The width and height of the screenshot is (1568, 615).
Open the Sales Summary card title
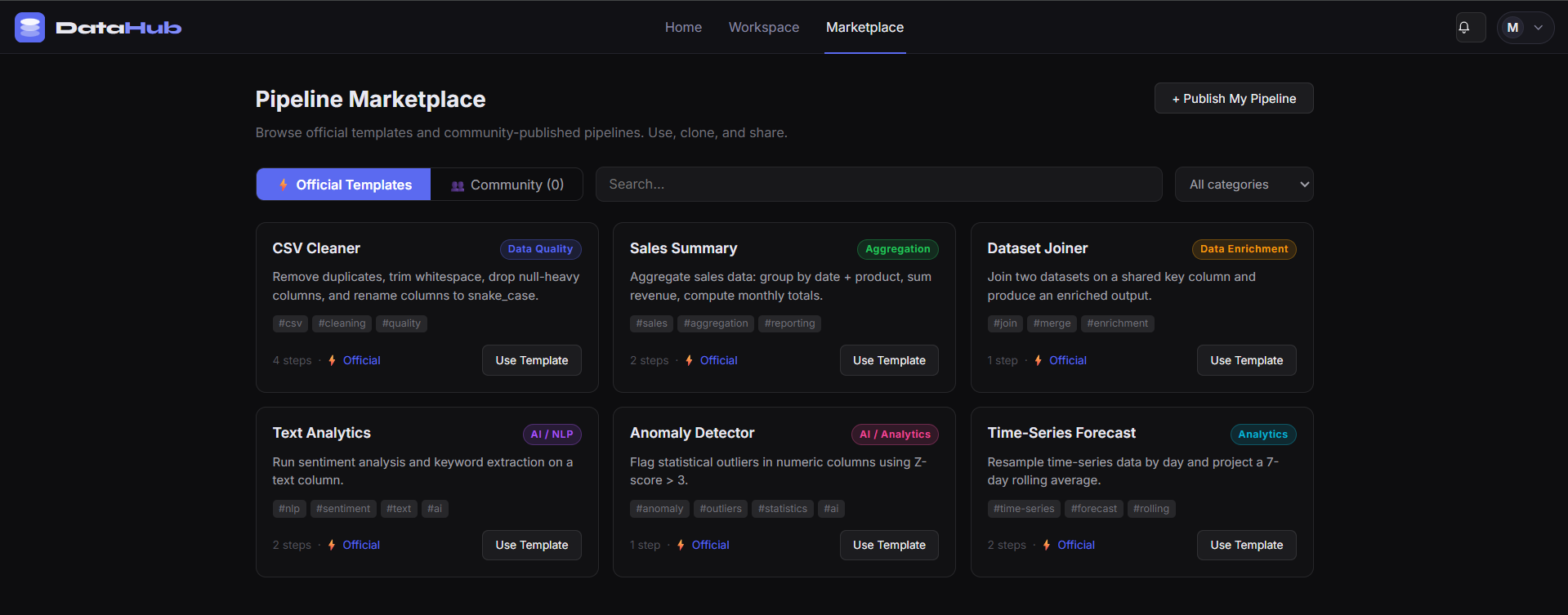click(683, 248)
